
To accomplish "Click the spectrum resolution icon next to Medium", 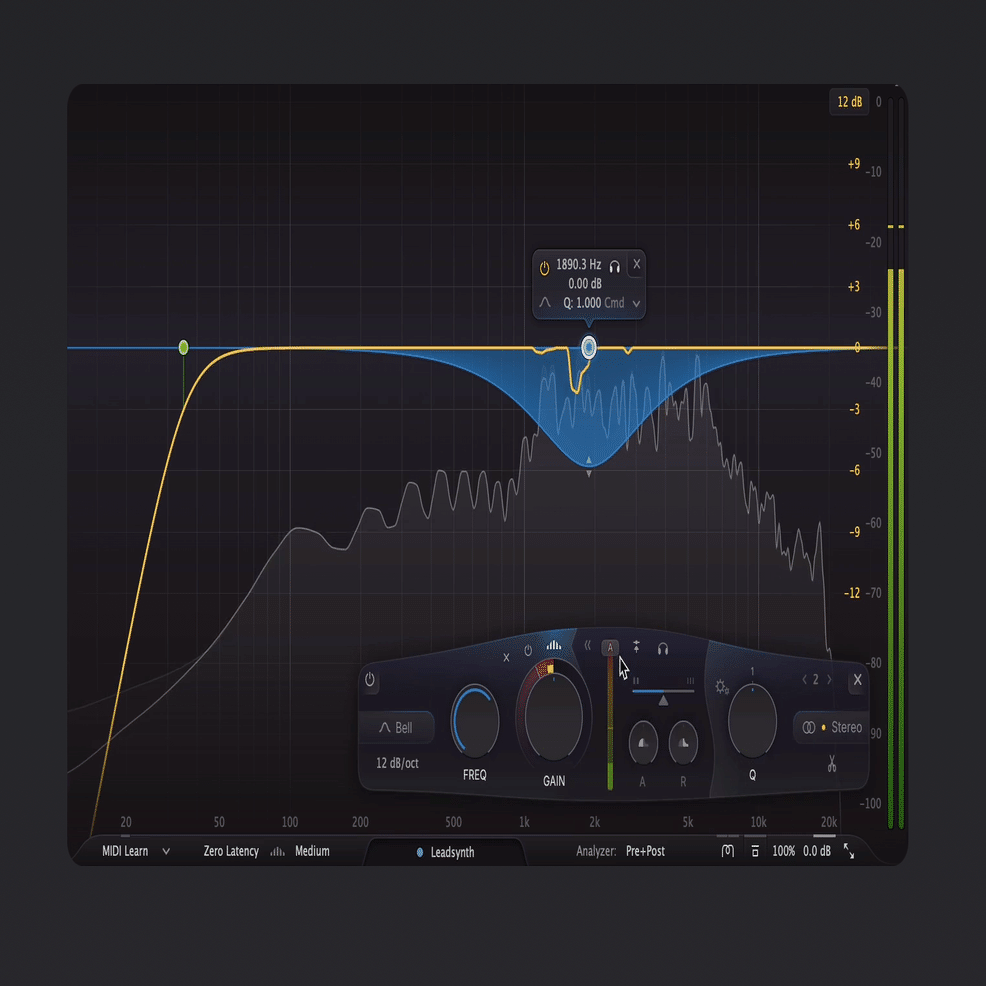I will (x=277, y=851).
